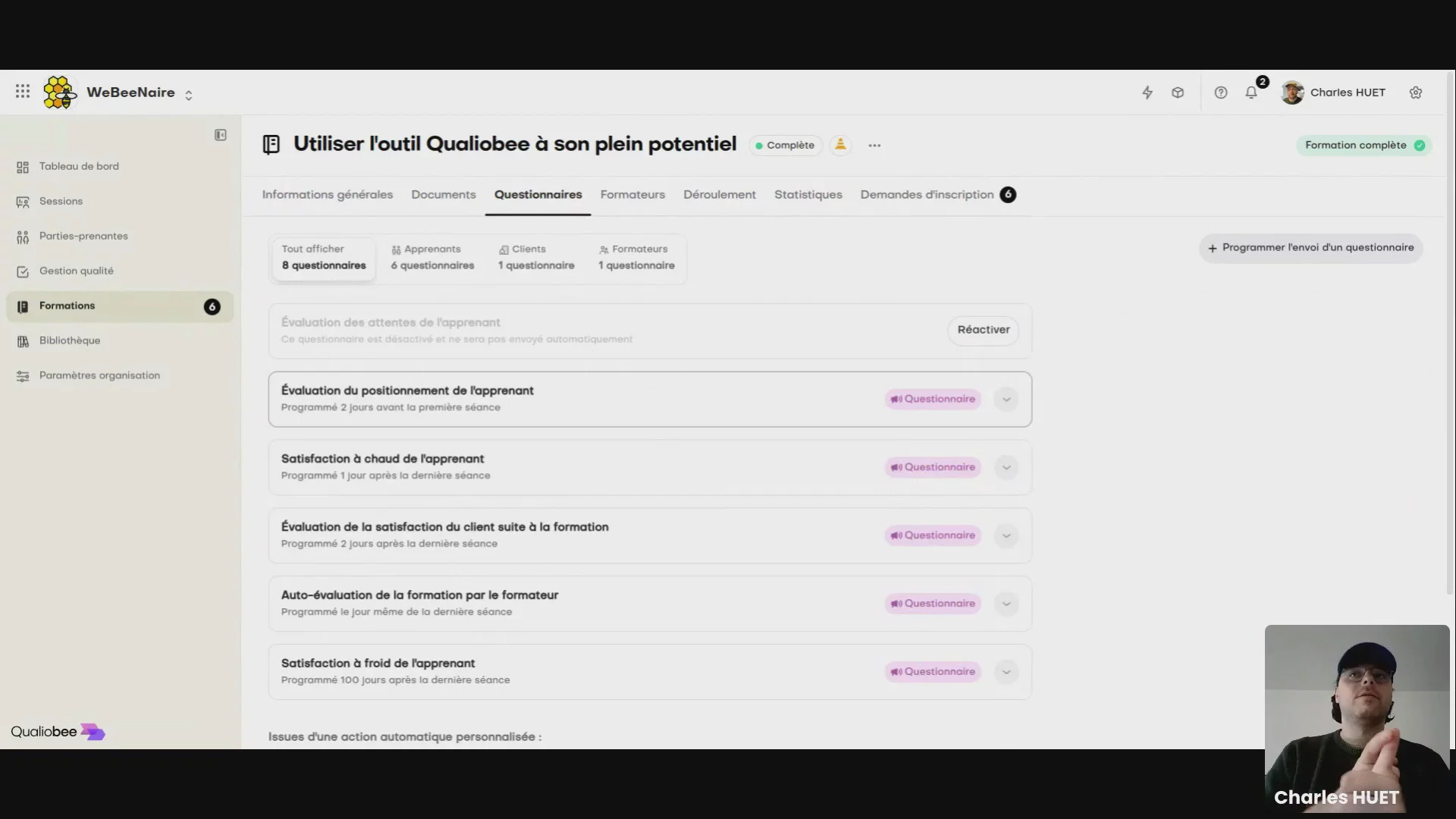Expand Satisfaction à chaud de l'apprenant row
This screenshot has height=819, width=1456.
(1006, 468)
